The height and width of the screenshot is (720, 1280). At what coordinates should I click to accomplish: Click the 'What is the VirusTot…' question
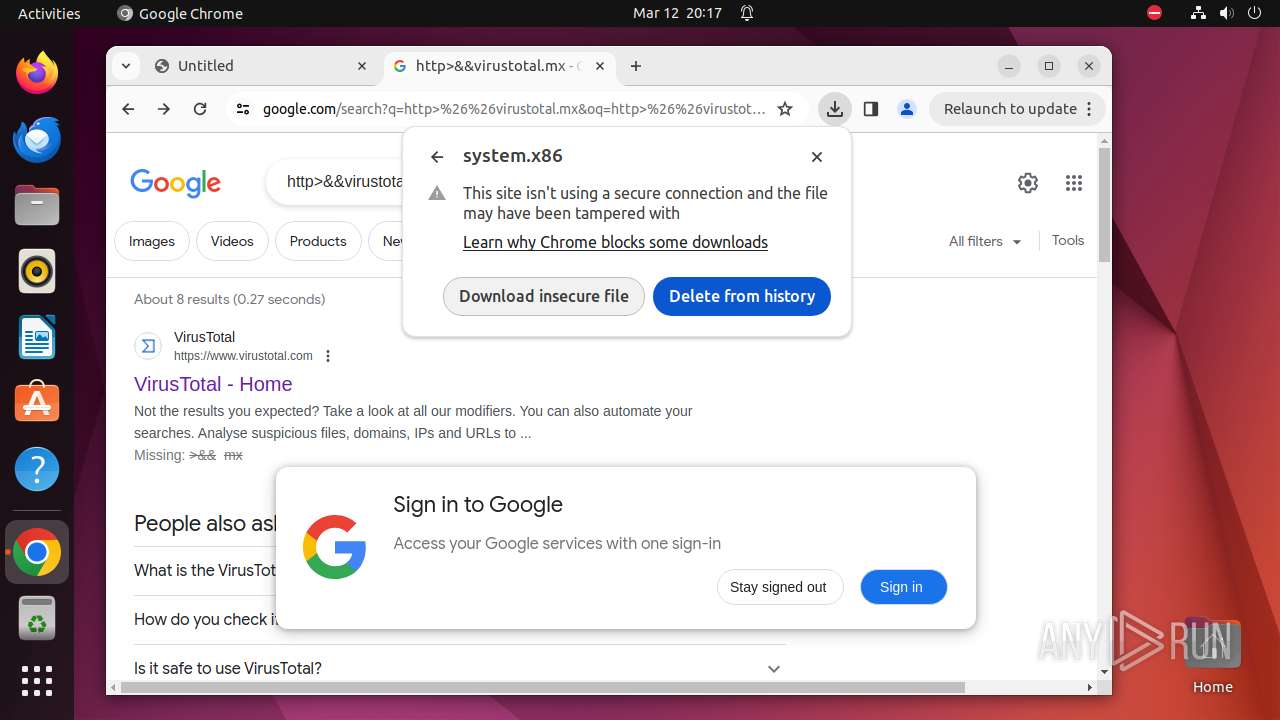(x=205, y=570)
